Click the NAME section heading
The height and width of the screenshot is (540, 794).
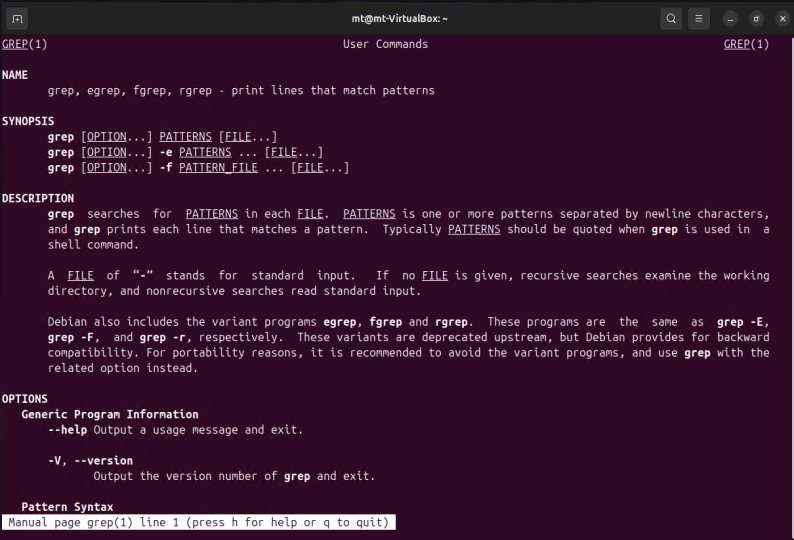[15, 75]
